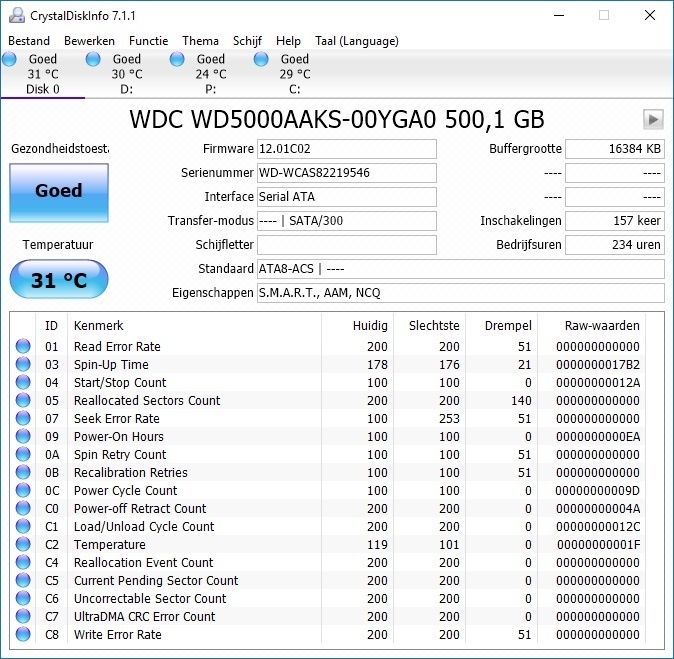Click the Firmware field 12.01C02
The height and width of the screenshot is (659, 674).
(x=347, y=149)
